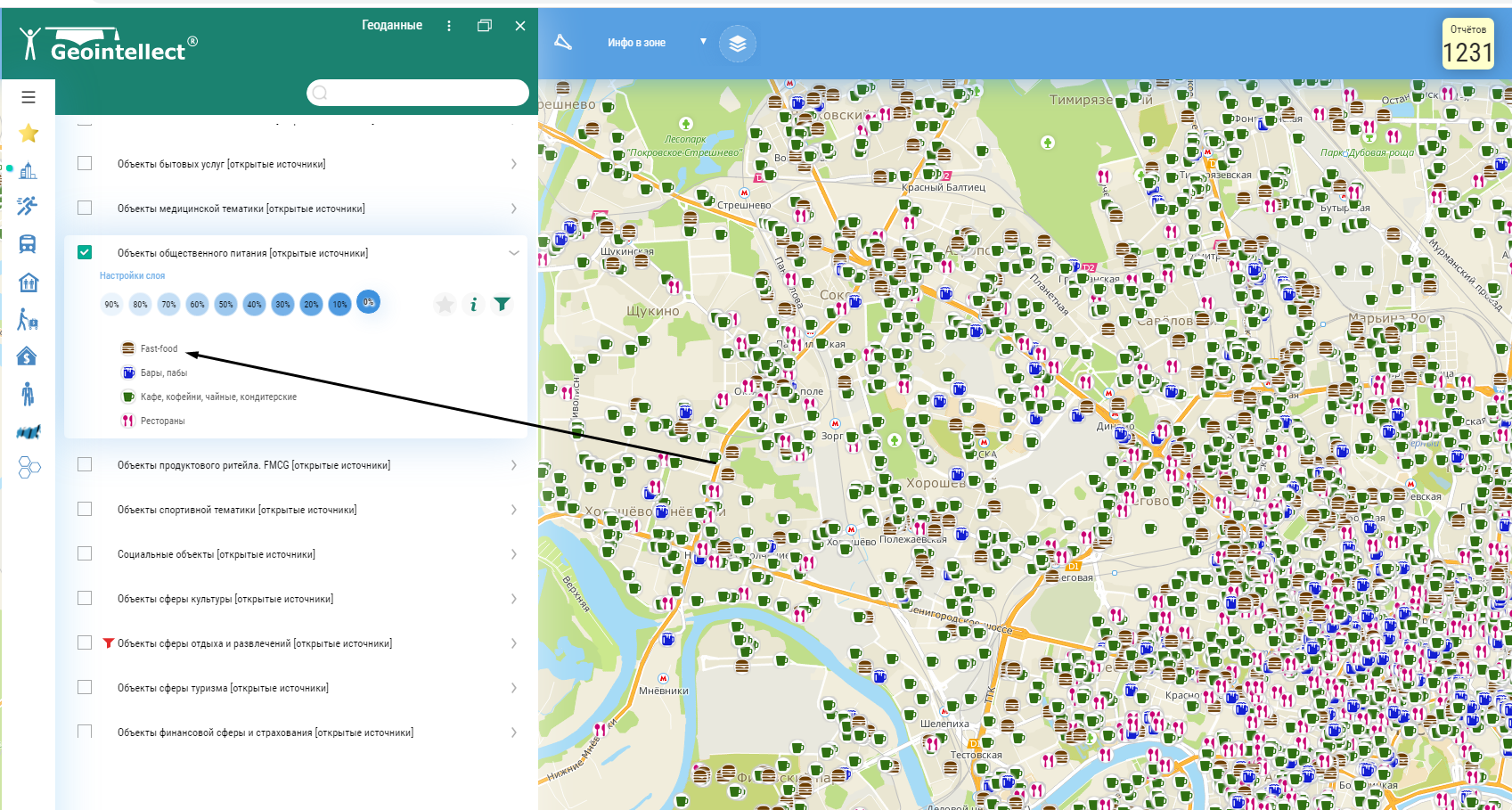Enable Объекты бытовых услуг layer checkbox
The image size is (1512, 810).
(x=85, y=163)
